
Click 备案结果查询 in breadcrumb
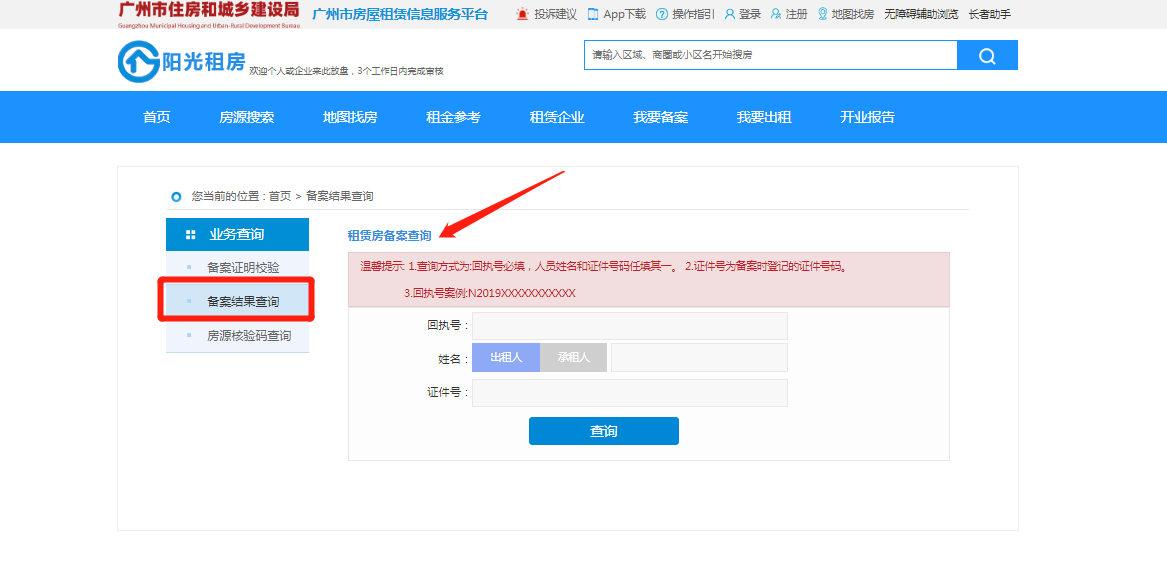(339, 196)
